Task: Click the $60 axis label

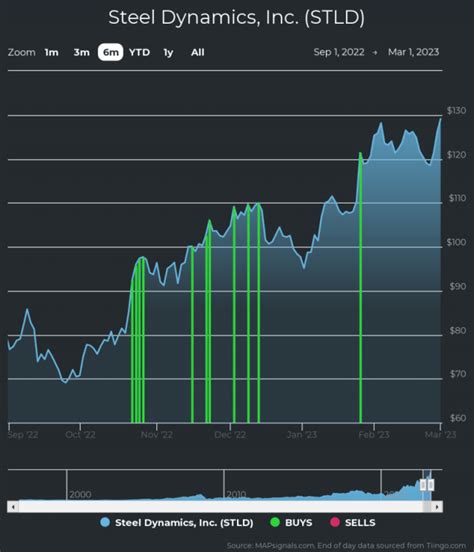Action: click(x=458, y=418)
